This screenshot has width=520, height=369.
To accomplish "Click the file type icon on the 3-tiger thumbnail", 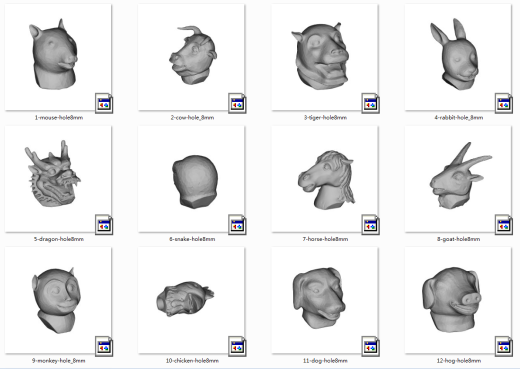I will (371, 103).
